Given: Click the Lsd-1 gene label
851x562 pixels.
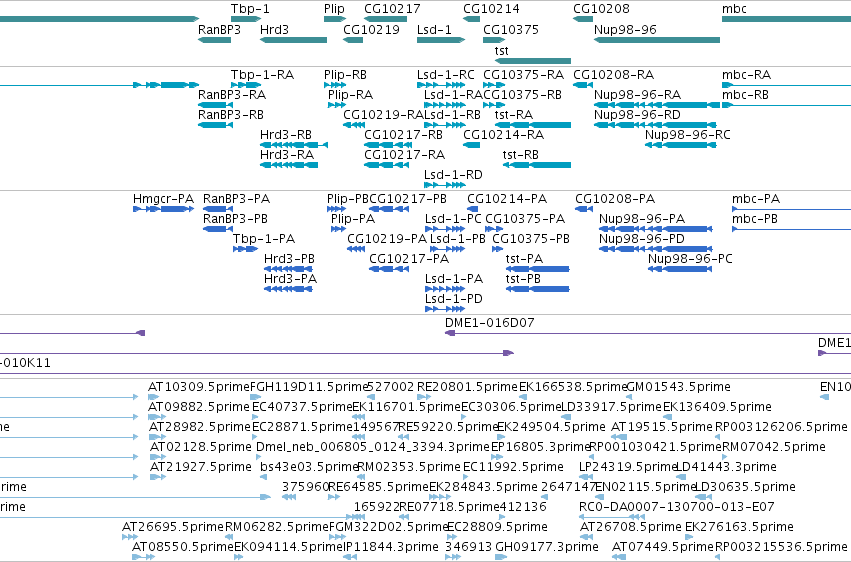Looking at the screenshot, I should point(434,29).
